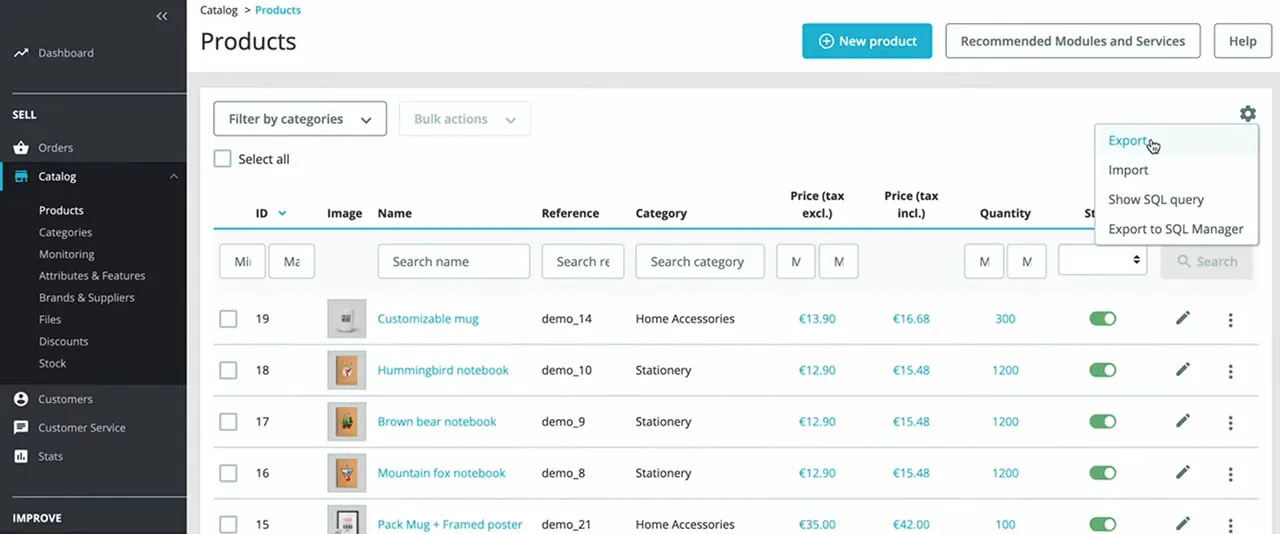Viewport: 1280px width, 534px height.
Task: Tick checkbox for product ID 15
Action: point(228,524)
